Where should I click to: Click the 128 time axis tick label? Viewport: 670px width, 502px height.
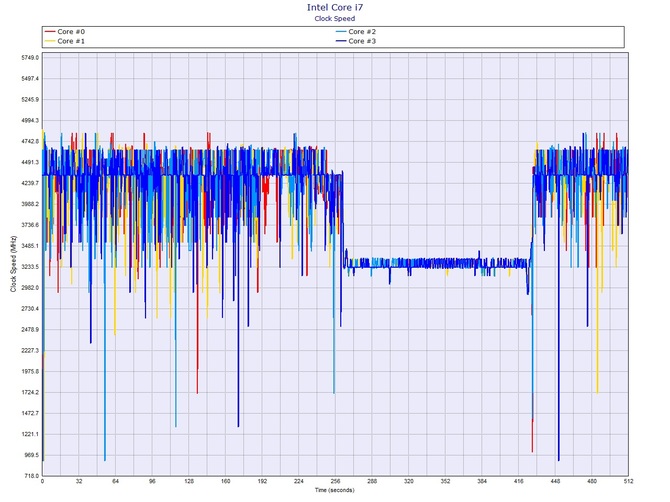189,481
